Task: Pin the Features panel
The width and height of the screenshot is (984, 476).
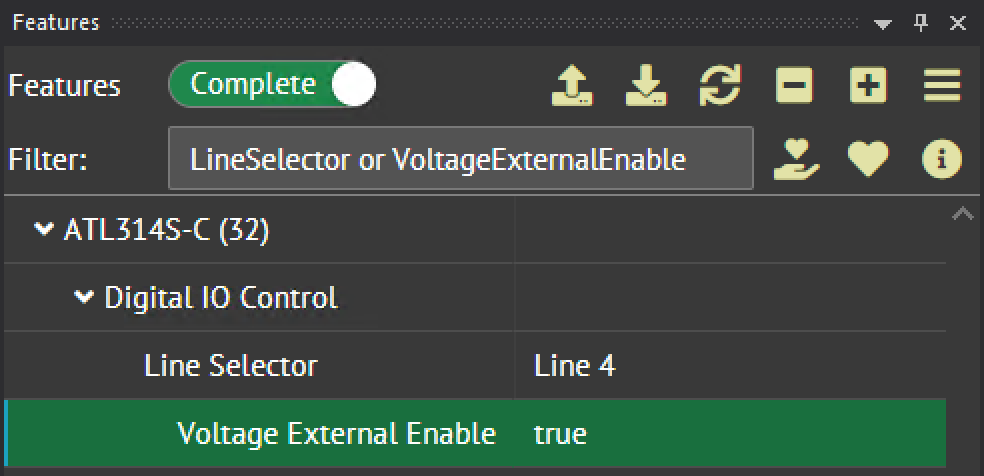Action: point(921,22)
